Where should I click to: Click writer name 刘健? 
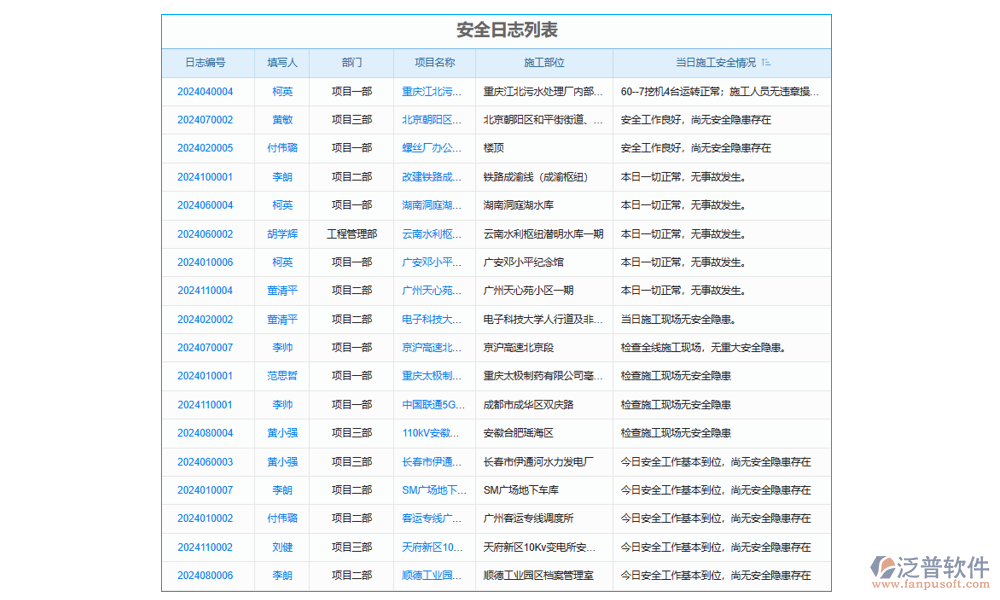281,547
